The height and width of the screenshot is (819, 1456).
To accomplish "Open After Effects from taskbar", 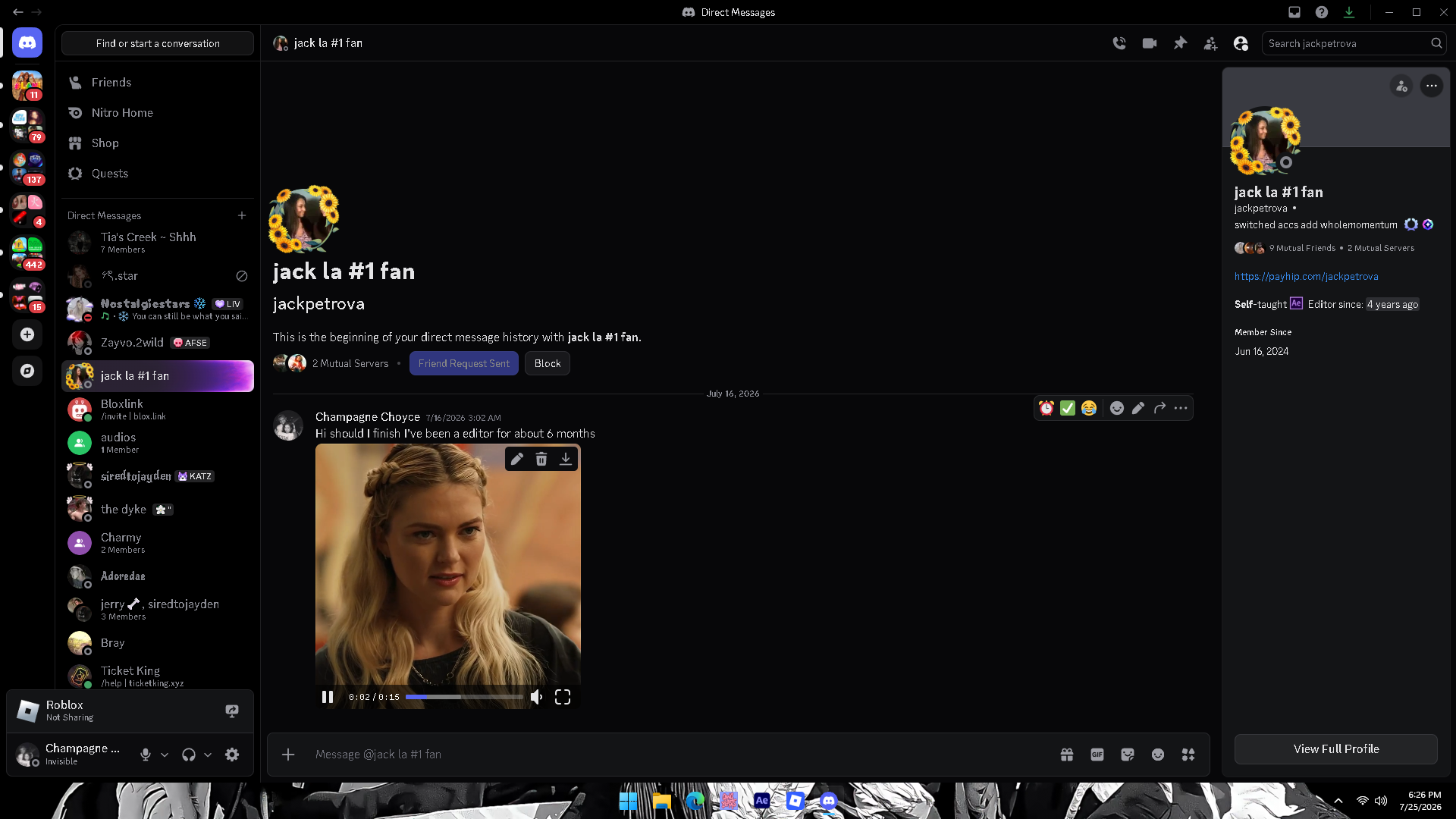I will [762, 801].
